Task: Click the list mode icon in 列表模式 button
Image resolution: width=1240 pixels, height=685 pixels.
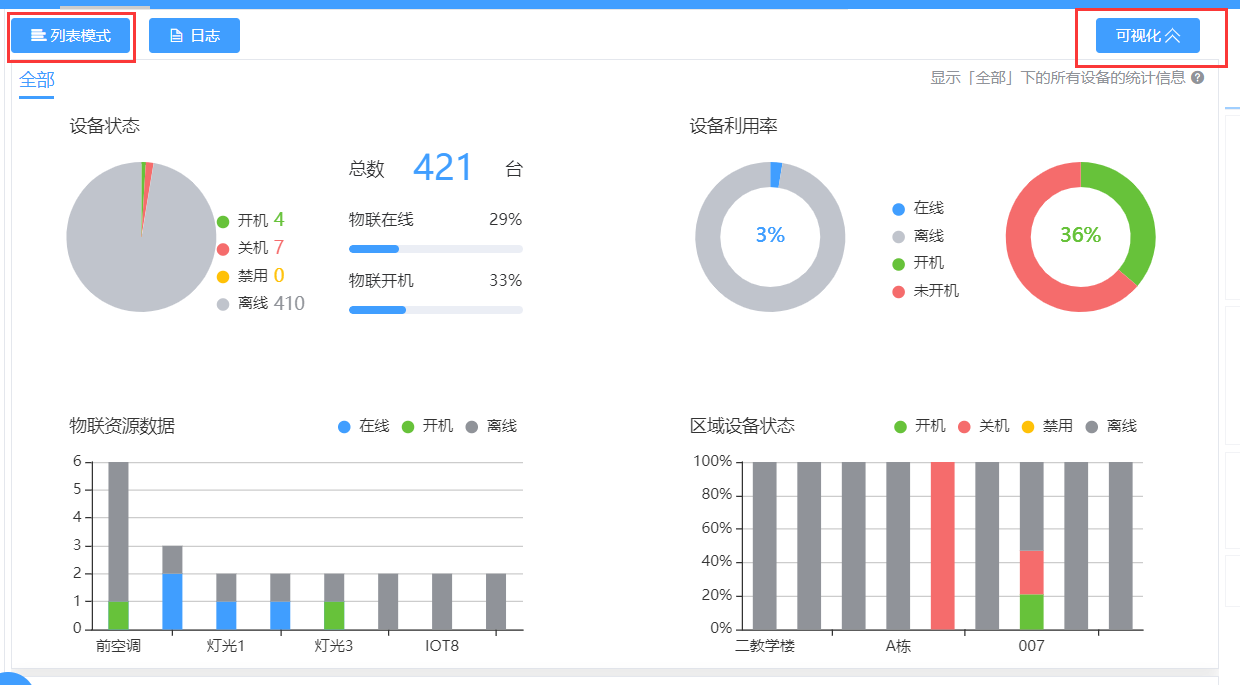Action: pyautogui.click(x=38, y=36)
